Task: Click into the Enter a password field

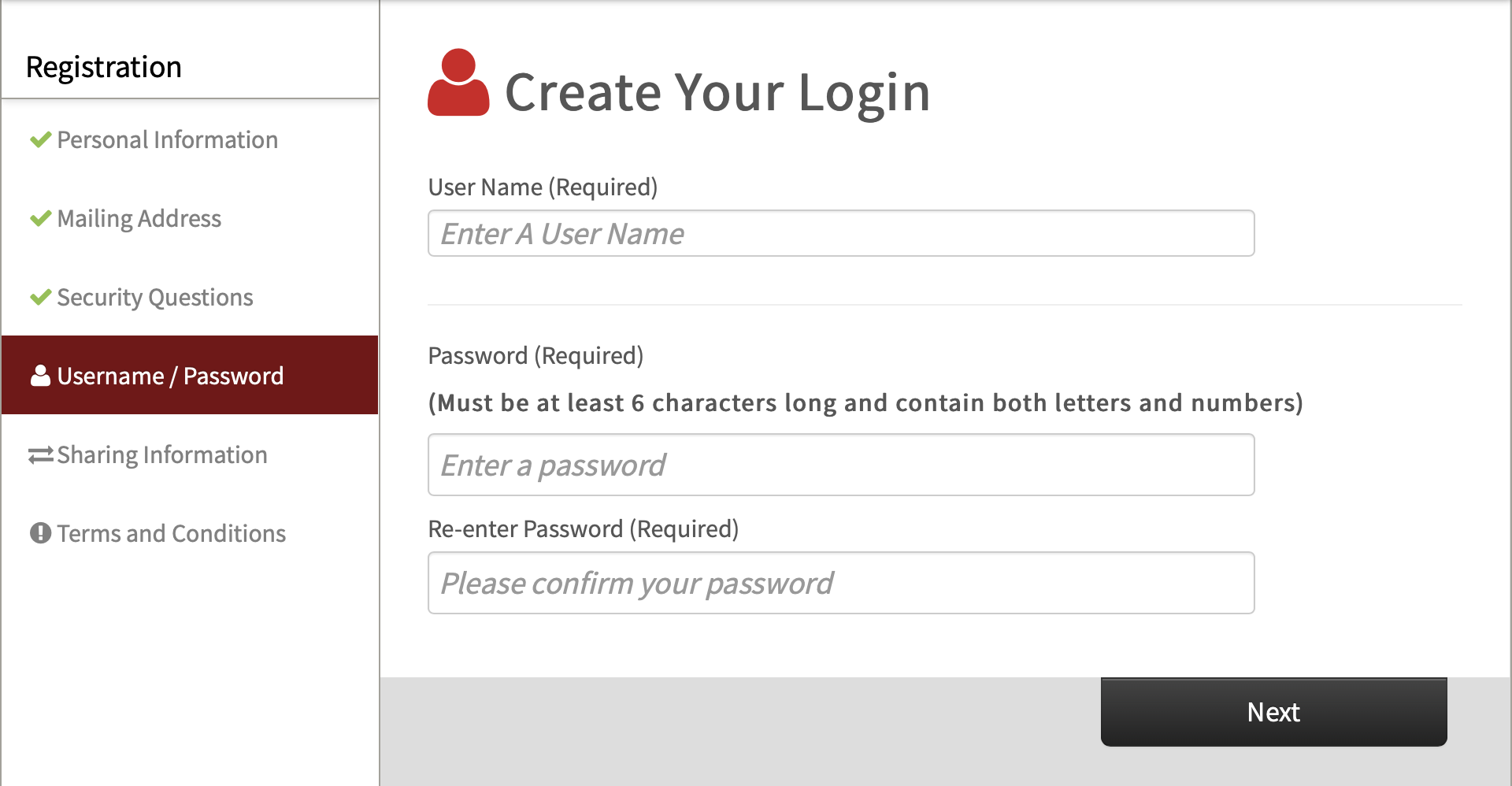Action: point(840,465)
